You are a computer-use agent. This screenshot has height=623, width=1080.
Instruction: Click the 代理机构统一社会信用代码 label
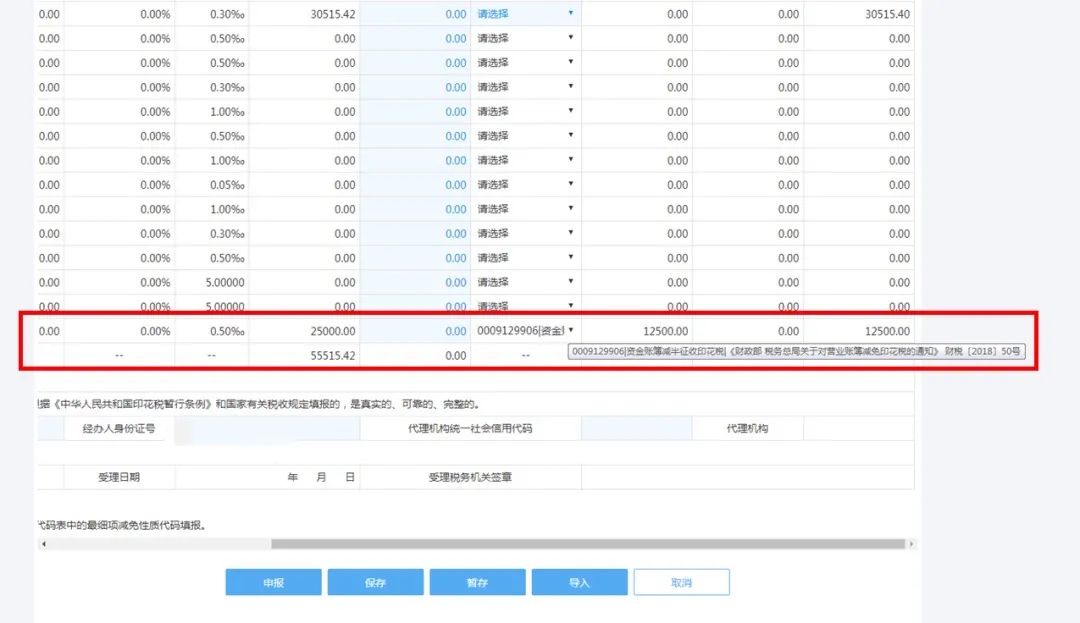(x=470, y=429)
